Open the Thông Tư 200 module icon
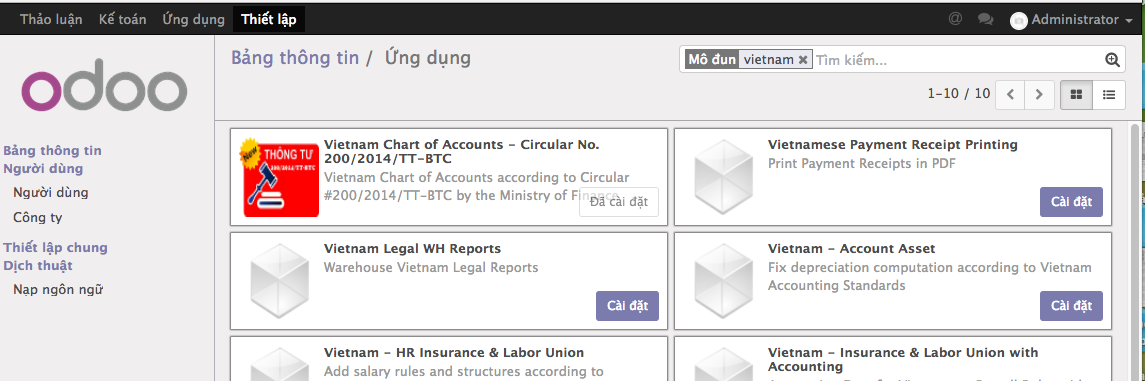The height and width of the screenshot is (381, 1145). pos(281,177)
